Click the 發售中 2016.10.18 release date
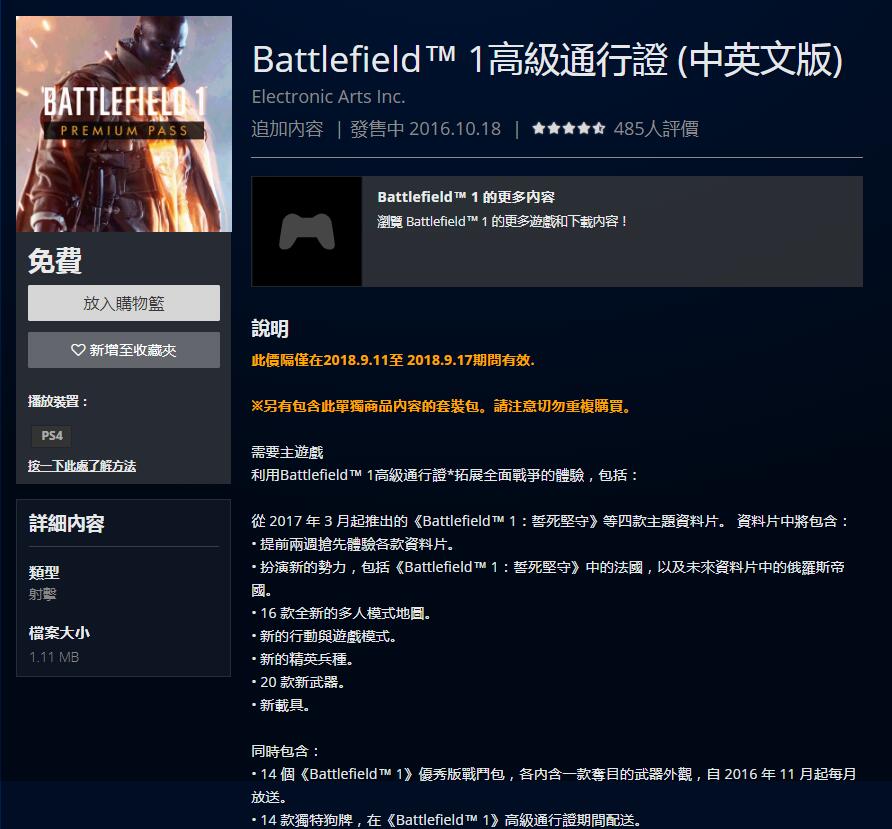Viewport: 892px width, 829px height. pyautogui.click(x=426, y=129)
